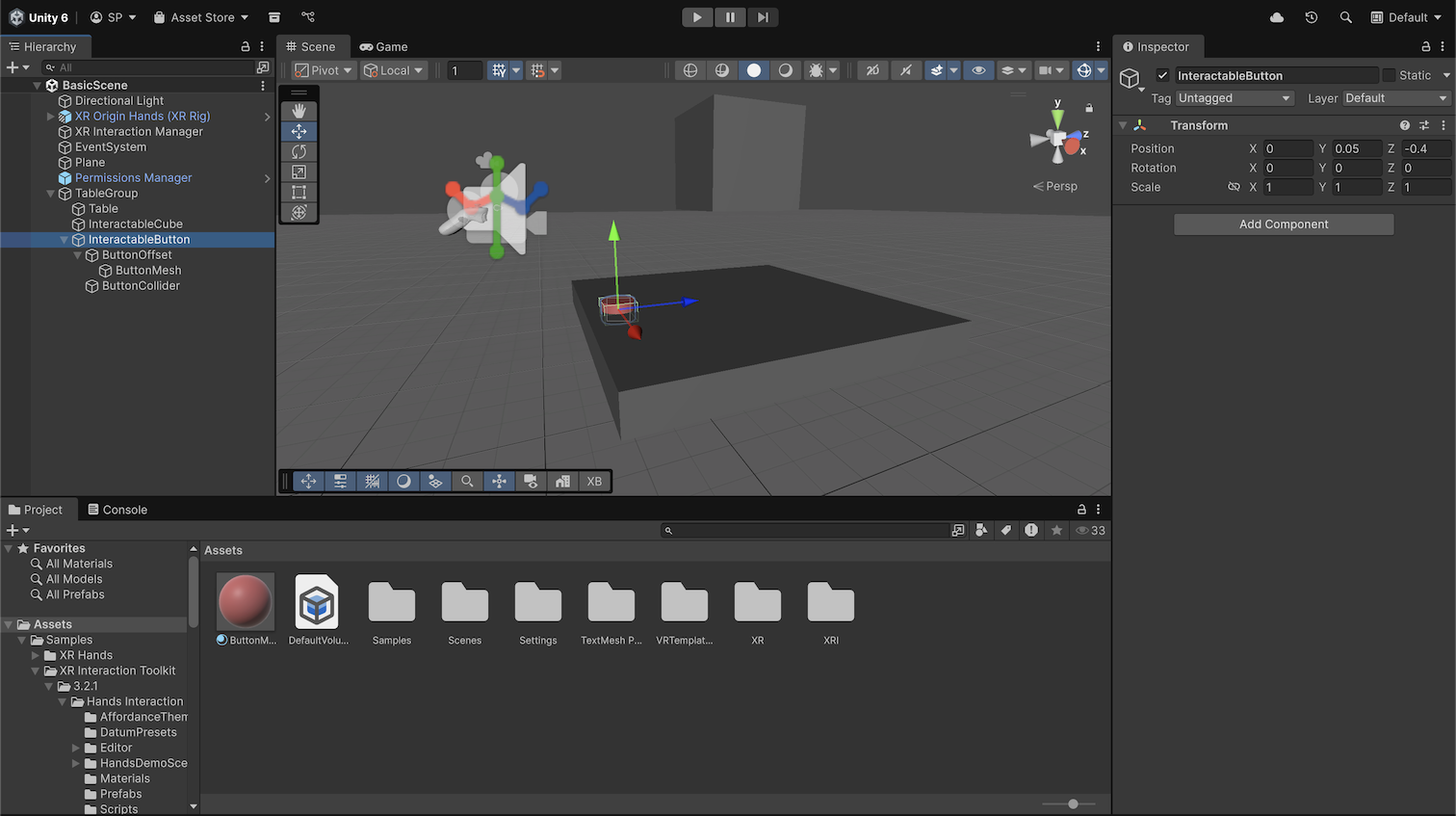
Task: Click the cloud services icon
Action: tap(1277, 17)
